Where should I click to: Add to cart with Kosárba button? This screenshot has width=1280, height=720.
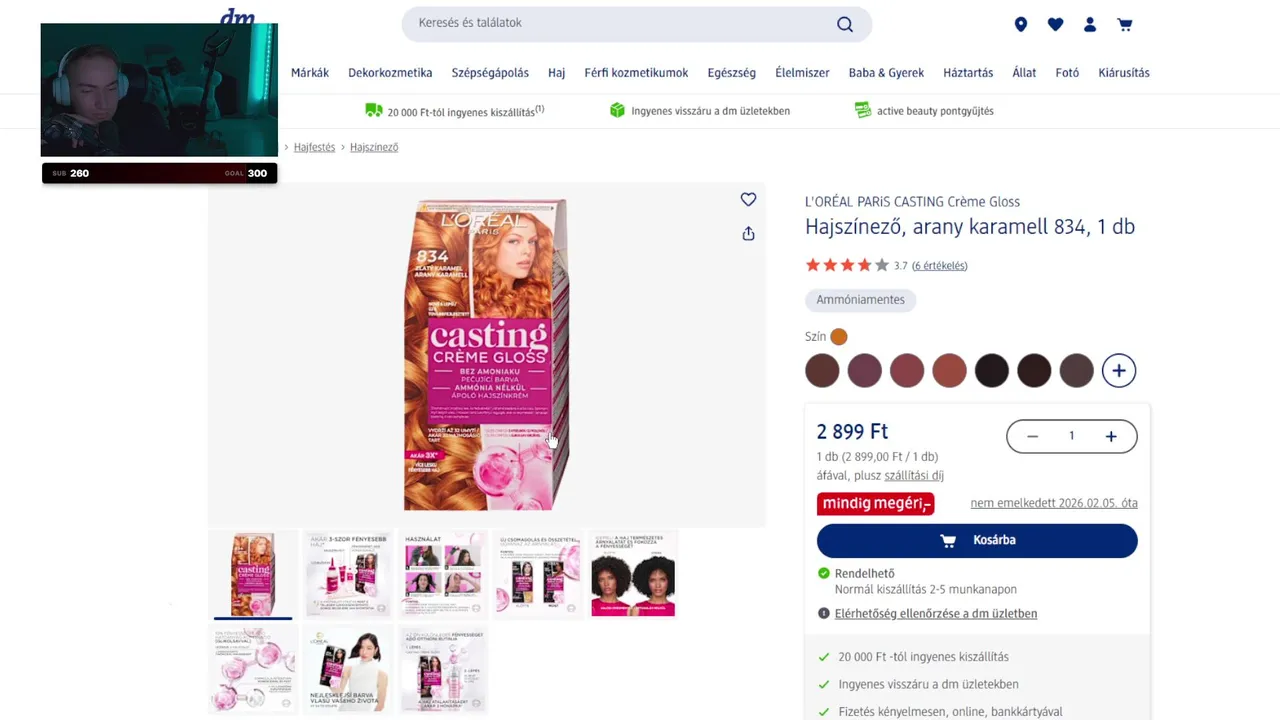click(x=977, y=540)
